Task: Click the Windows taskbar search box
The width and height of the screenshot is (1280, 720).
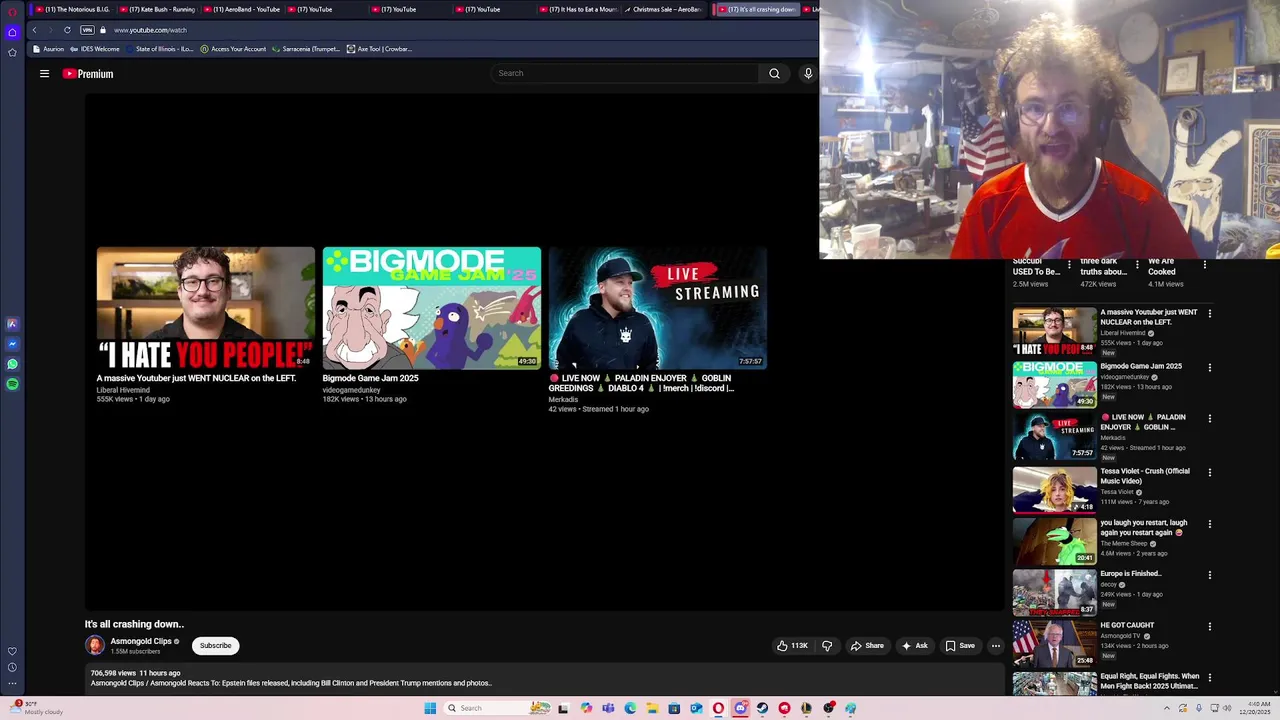Action: [484, 708]
